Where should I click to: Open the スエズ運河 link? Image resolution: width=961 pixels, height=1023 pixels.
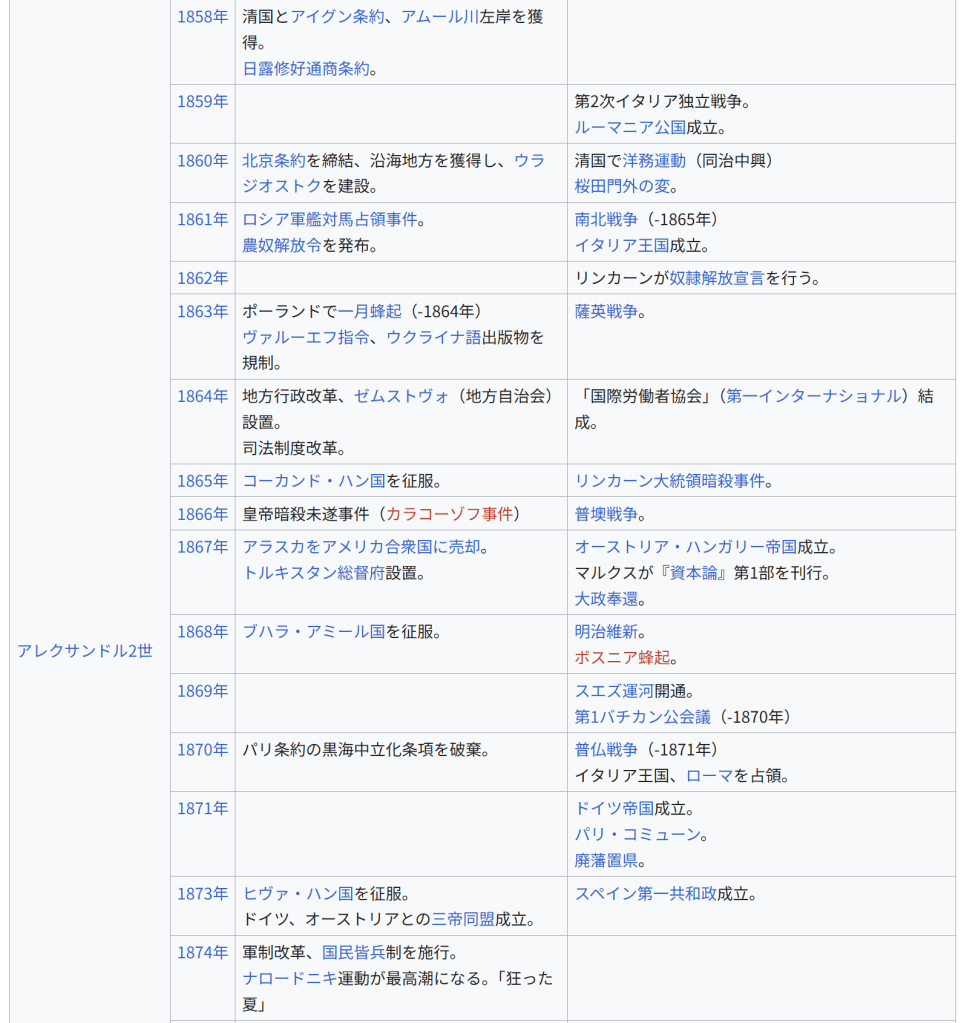coord(614,691)
